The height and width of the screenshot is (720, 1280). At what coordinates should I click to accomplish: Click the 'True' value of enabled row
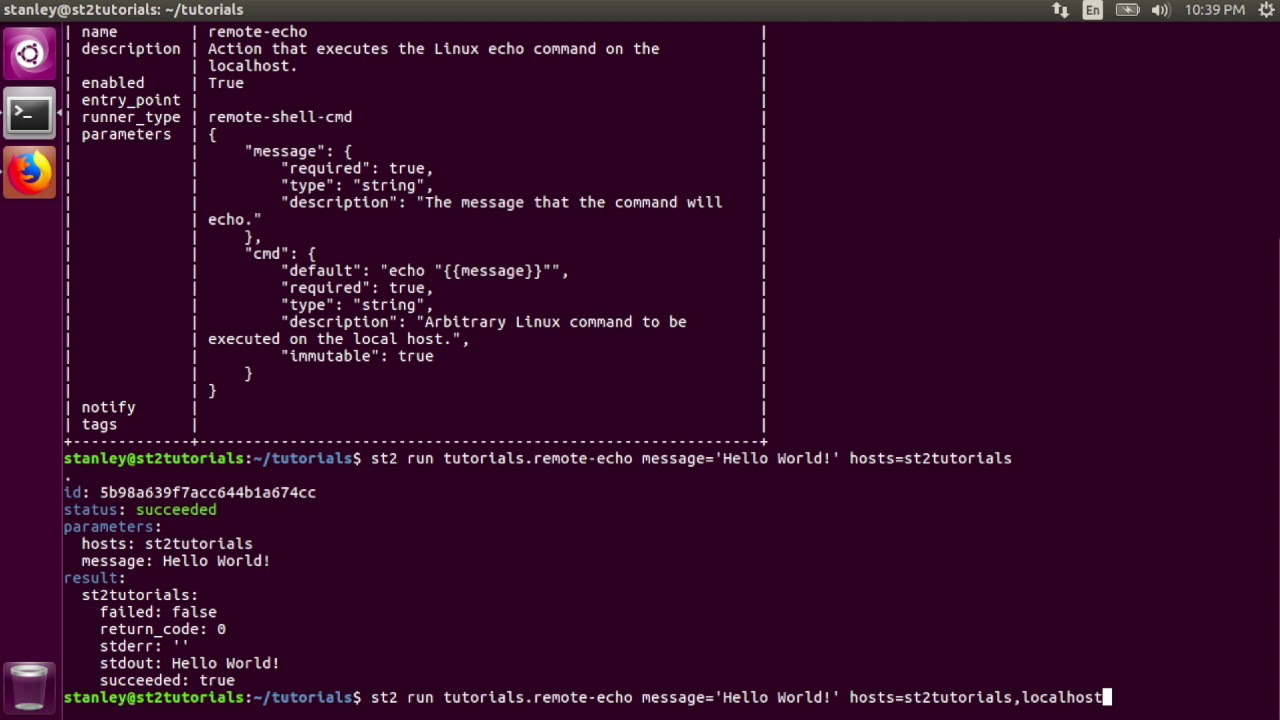226,83
